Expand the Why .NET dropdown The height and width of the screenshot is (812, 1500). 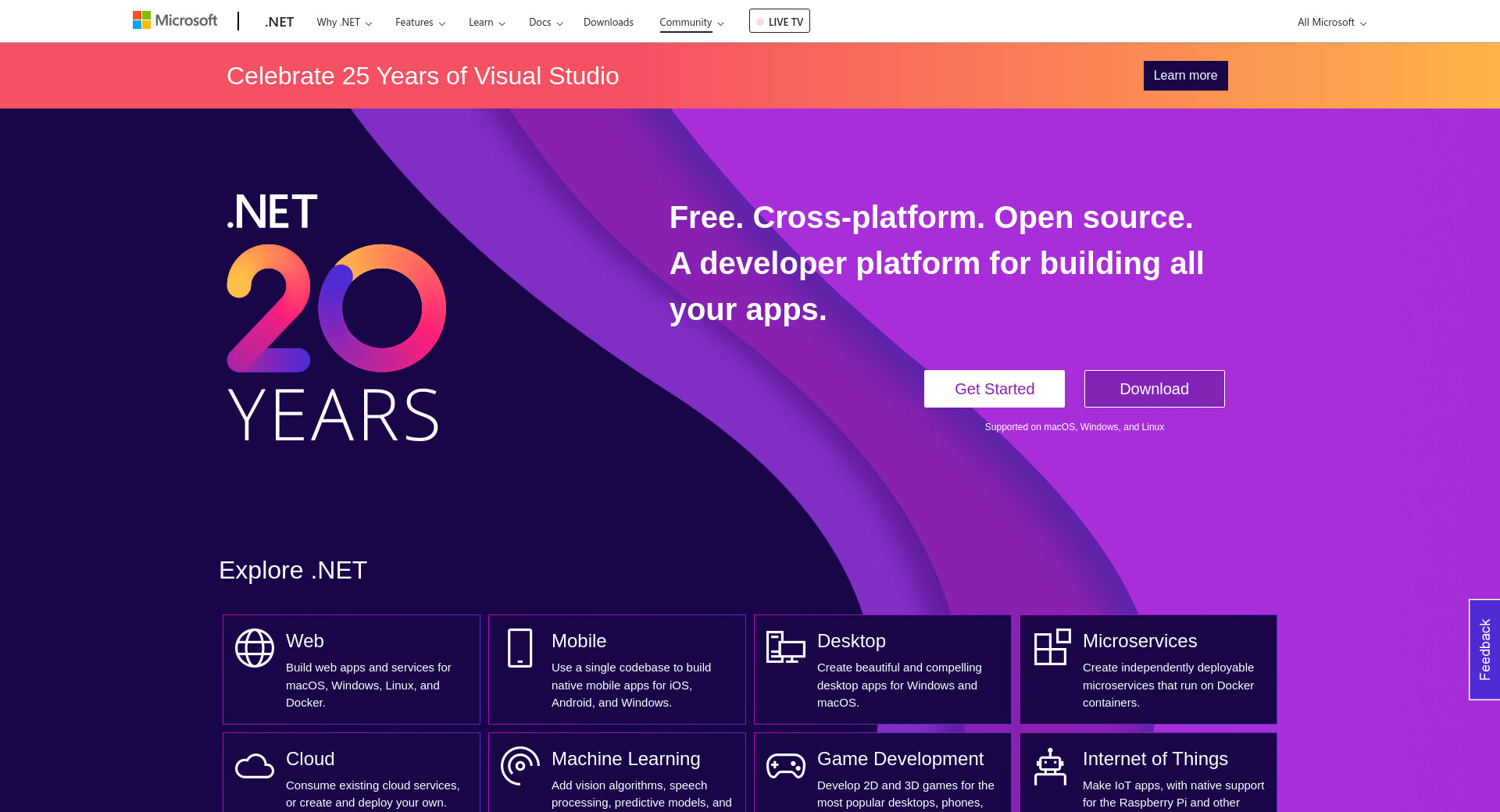click(x=344, y=22)
